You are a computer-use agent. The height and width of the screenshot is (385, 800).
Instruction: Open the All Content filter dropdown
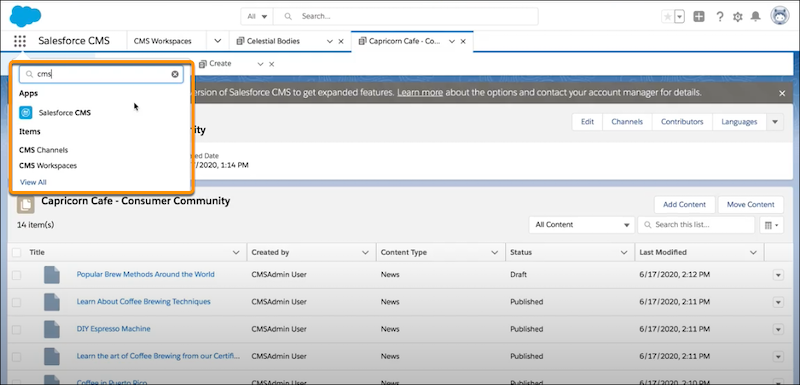point(582,225)
